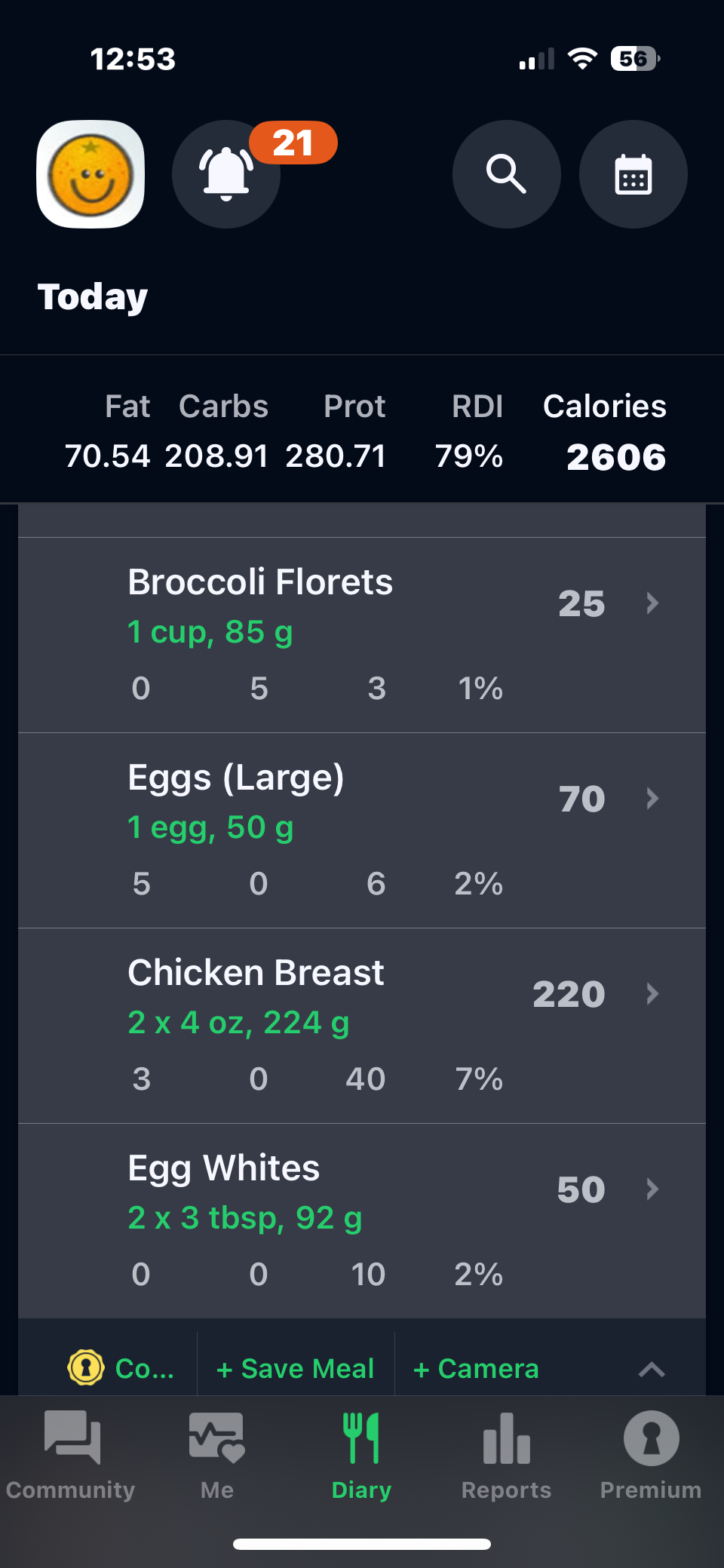Tap the Today date heading
This screenshot has width=724, height=1568.
tap(93, 296)
